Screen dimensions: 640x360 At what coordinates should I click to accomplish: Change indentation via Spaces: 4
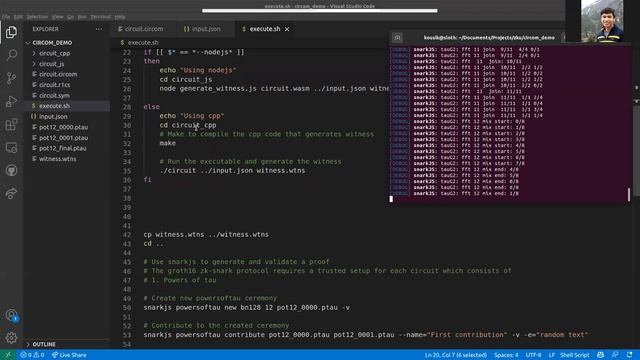click(x=506, y=355)
